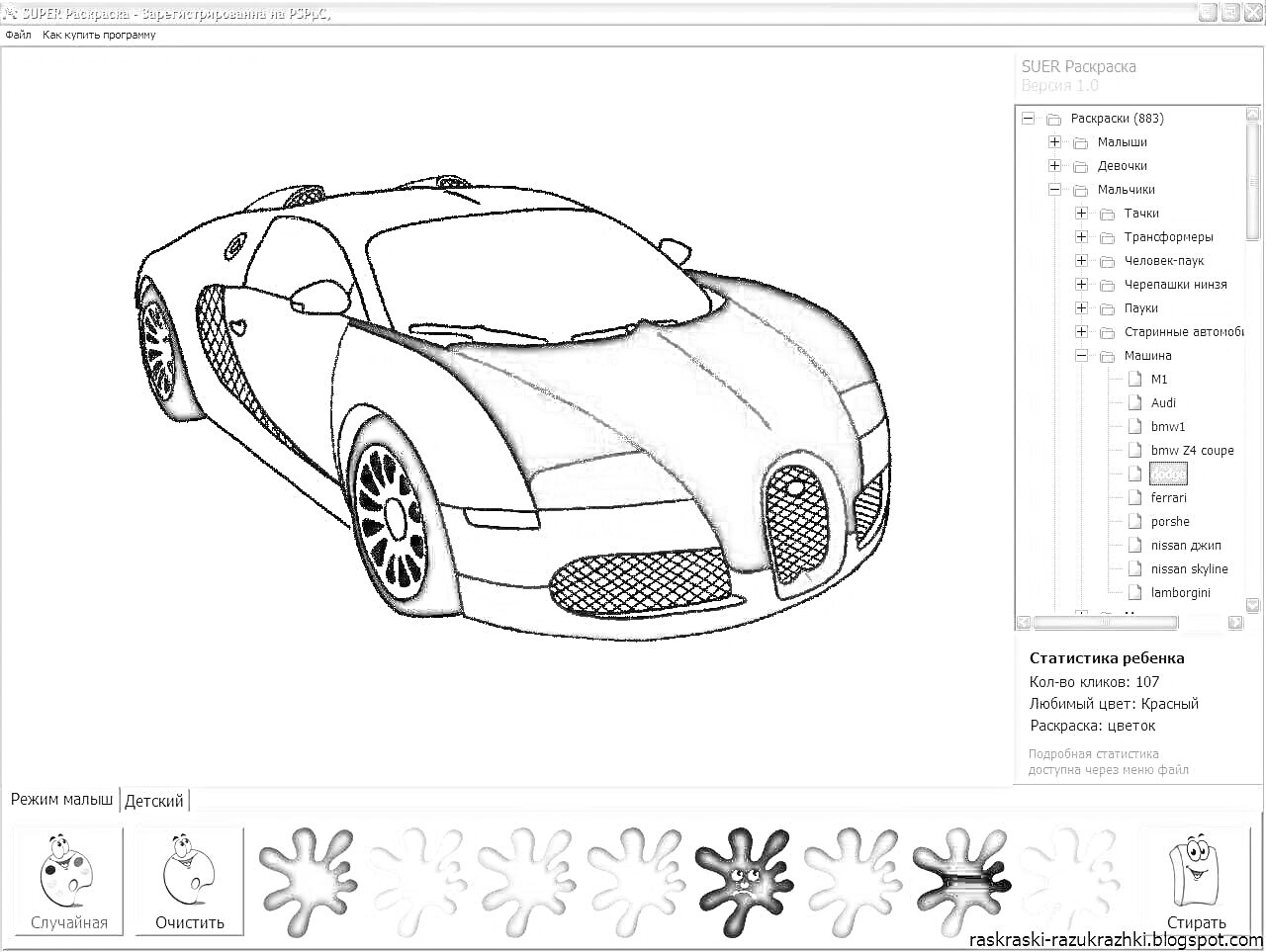Click the Человек-паук folder icon
This screenshot has height=952, width=1266.
click(x=1107, y=261)
